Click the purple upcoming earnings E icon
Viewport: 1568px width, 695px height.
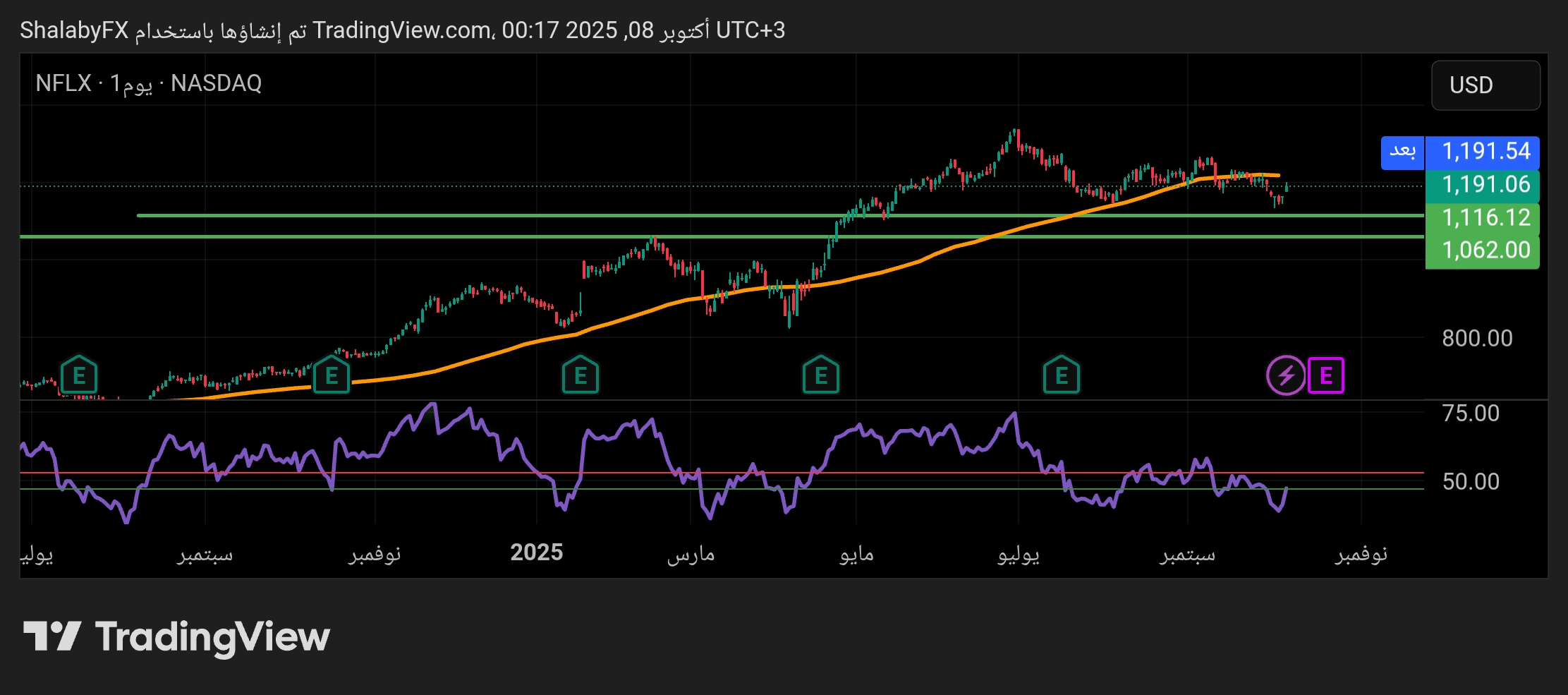(x=1325, y=375)
